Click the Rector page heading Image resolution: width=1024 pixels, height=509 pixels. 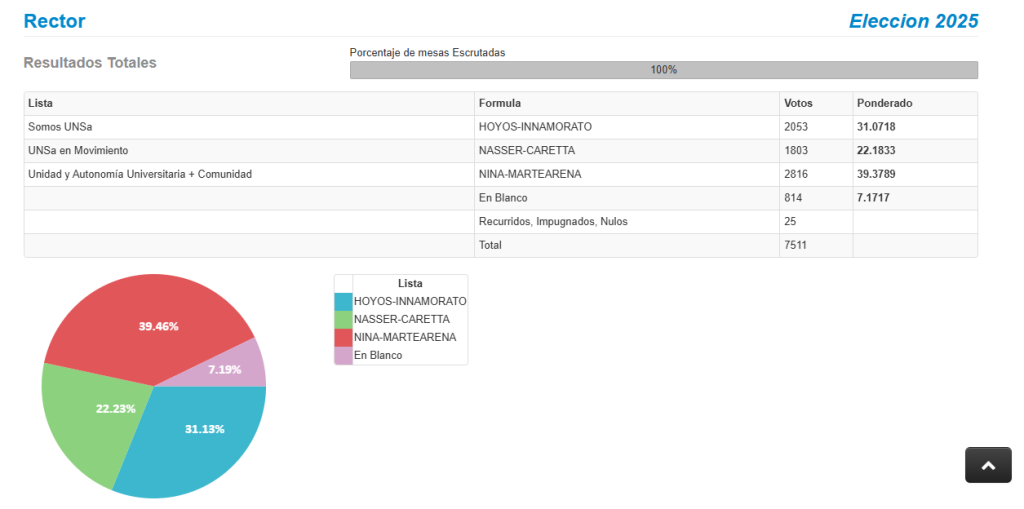(x=54, y=21)
